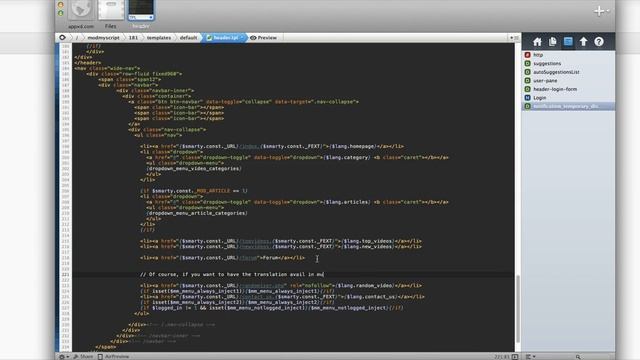The image size is (640, 360).
Task: Click the comment text on line 221
Action: click(x=232, y=274)
